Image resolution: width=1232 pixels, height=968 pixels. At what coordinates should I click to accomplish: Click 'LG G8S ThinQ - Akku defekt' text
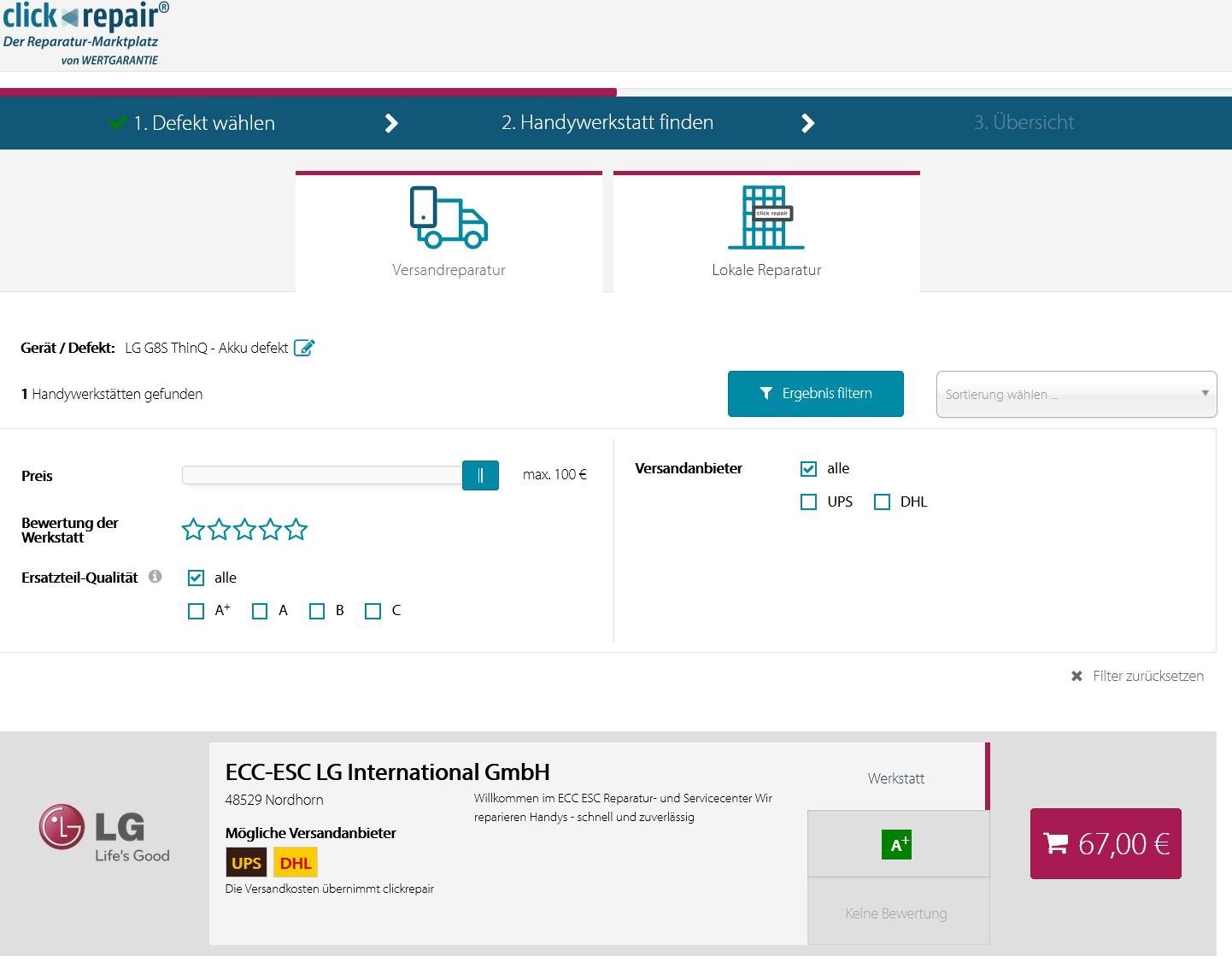207,348
